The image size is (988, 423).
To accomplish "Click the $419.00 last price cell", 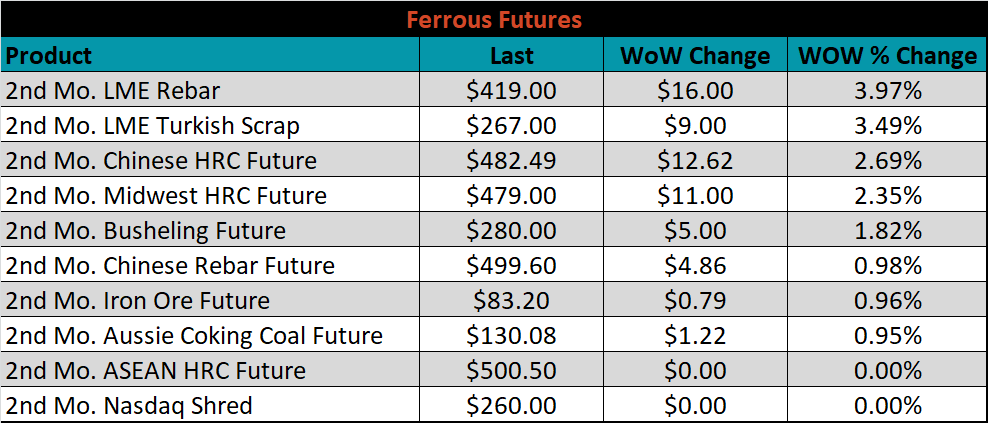I will pyautogui.click(x=512, y=90).
